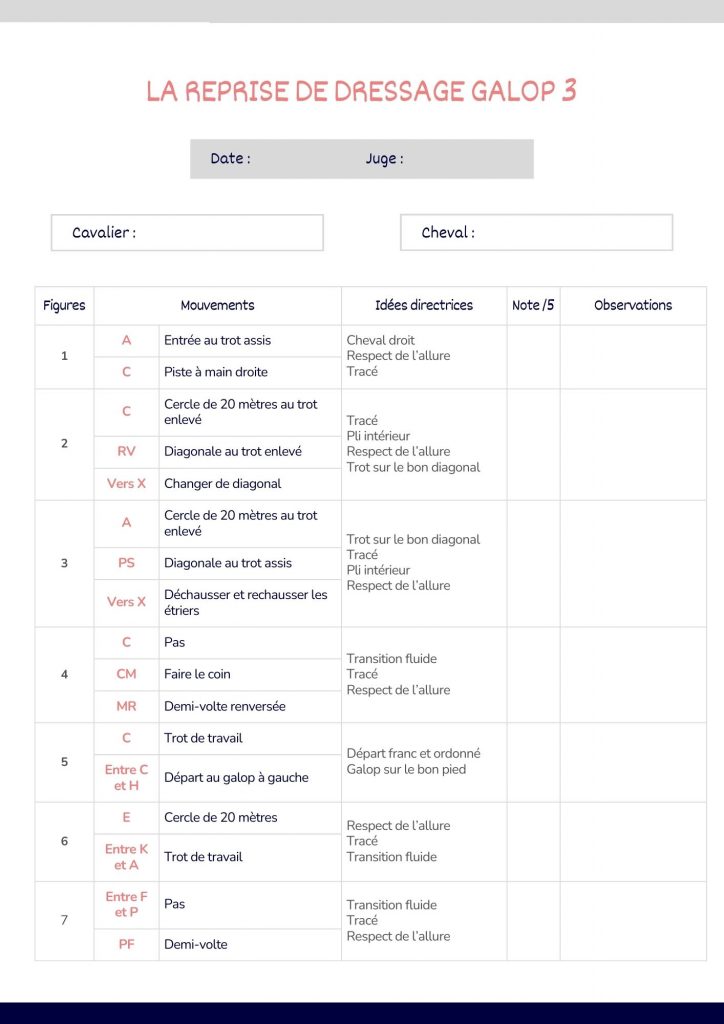Screen dimensions: 724x1024
Task: Click the RV letter marker
Action: click(x=126, y=452)
